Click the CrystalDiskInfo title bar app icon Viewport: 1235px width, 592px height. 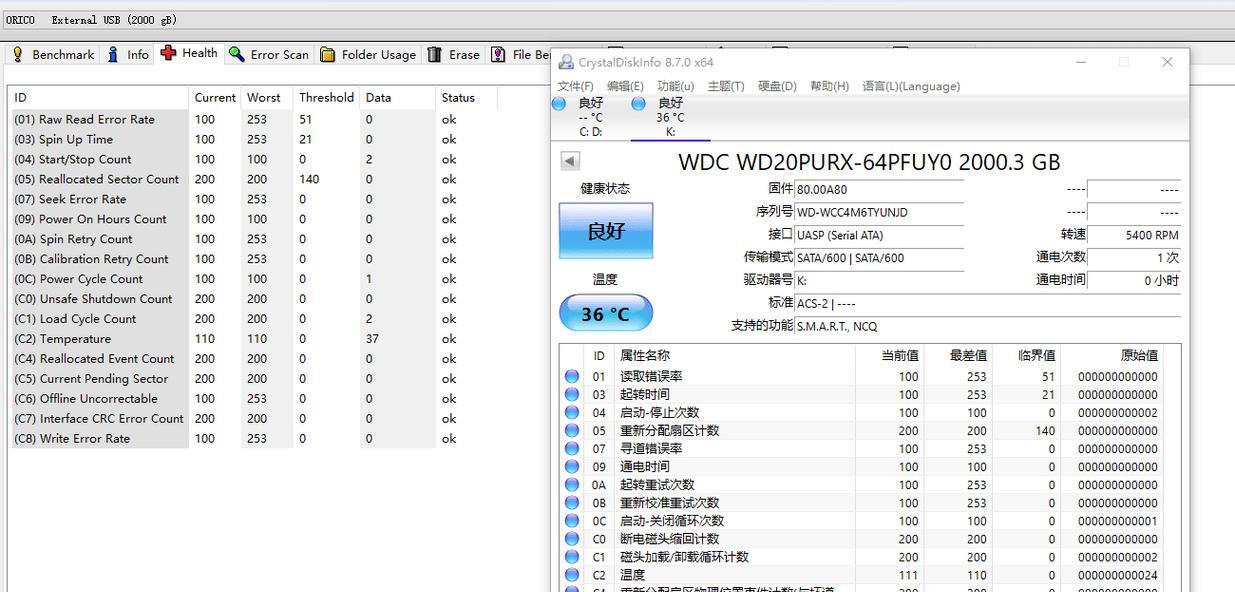[x=566, y=62]
